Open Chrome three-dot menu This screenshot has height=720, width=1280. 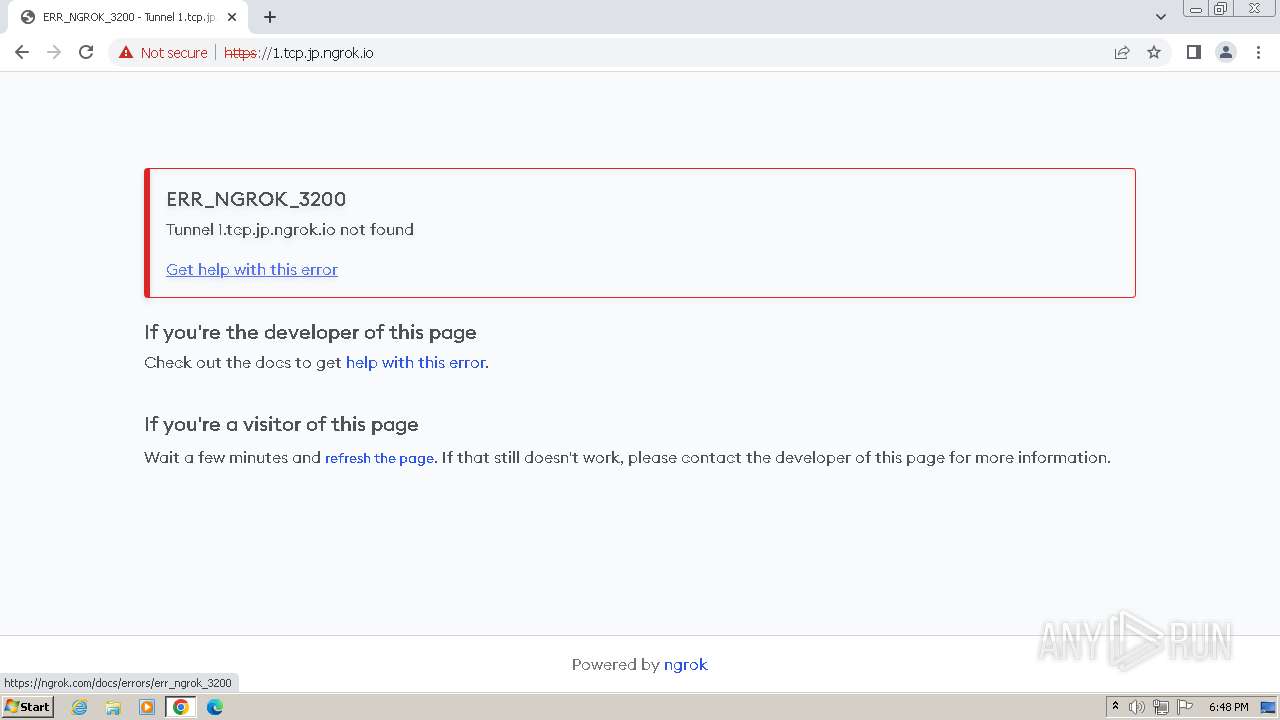[x=1258, y=52]
